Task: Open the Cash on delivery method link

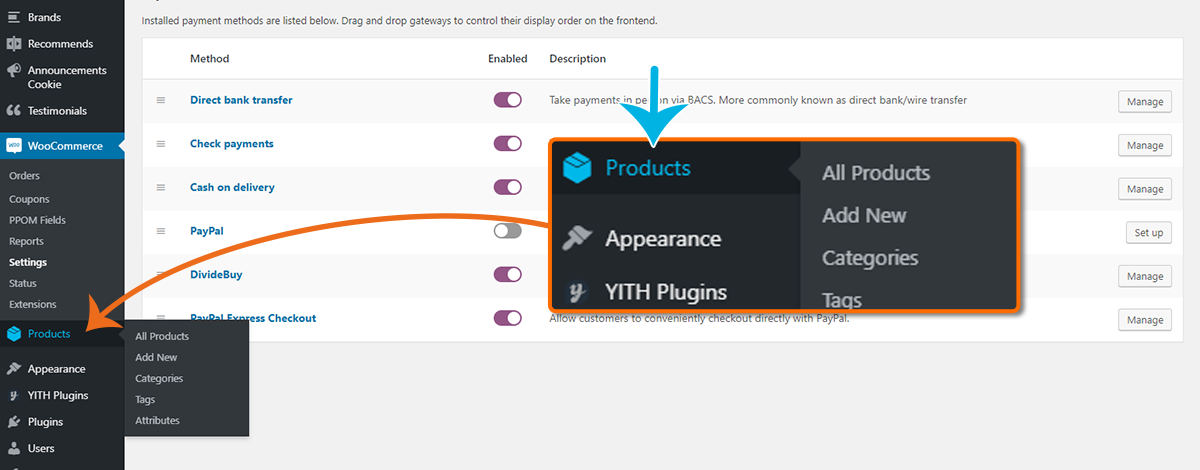Action: (232, 187)
